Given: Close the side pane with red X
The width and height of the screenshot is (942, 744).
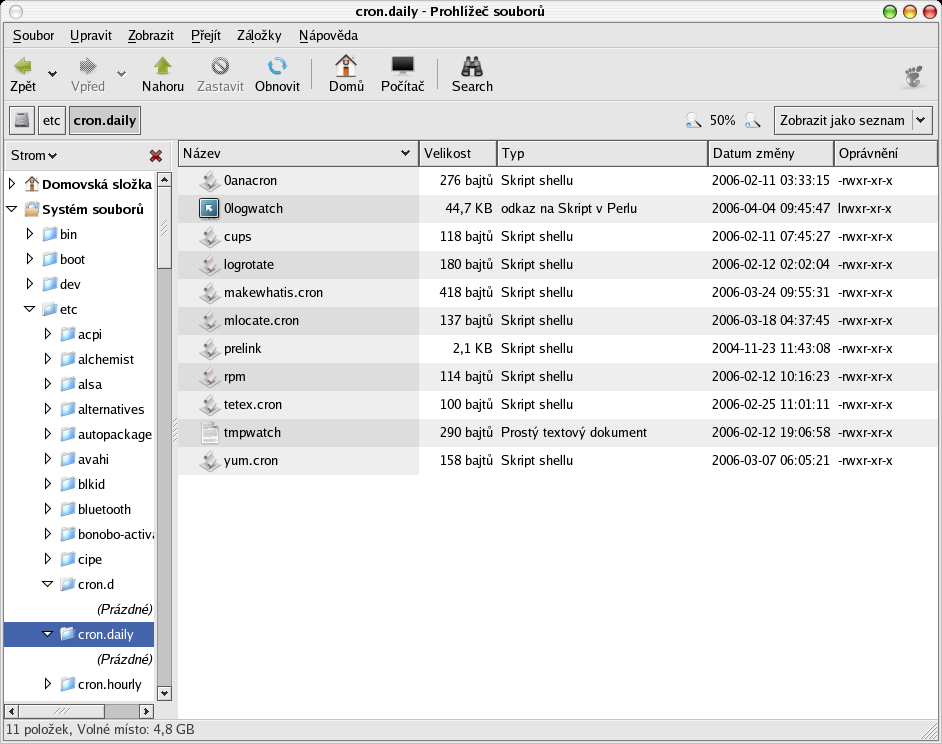Looking at the screenshot, I should (x=156, y=156).
